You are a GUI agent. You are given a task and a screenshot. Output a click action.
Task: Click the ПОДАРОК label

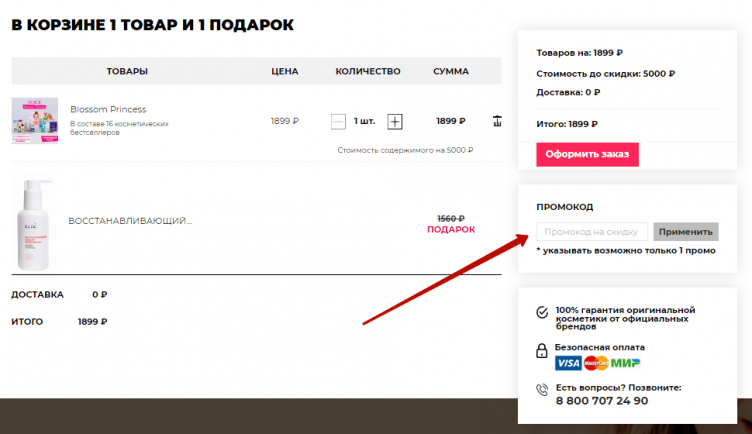click(451, 230)
